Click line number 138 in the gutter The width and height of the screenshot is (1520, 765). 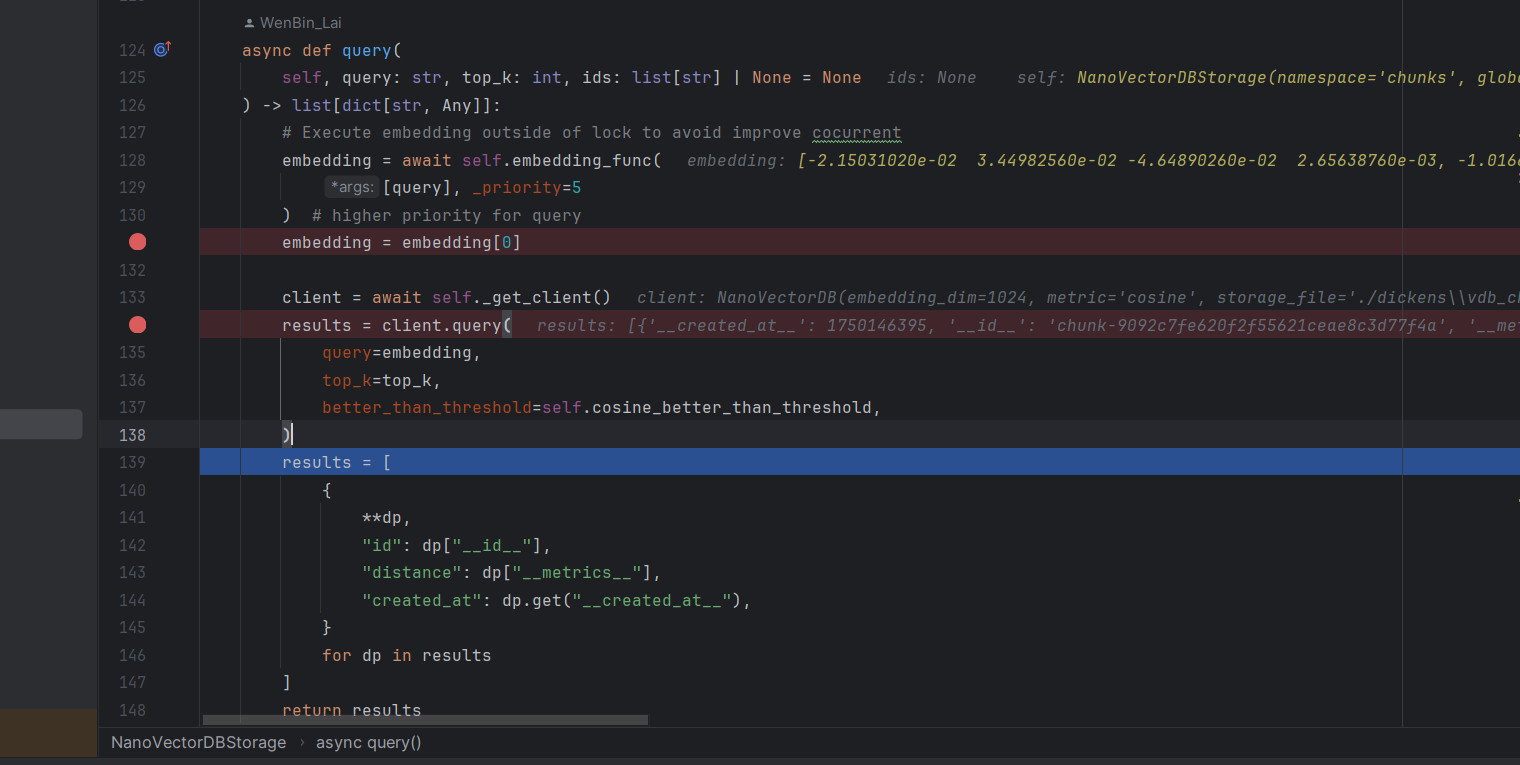(x=132, y=435)
